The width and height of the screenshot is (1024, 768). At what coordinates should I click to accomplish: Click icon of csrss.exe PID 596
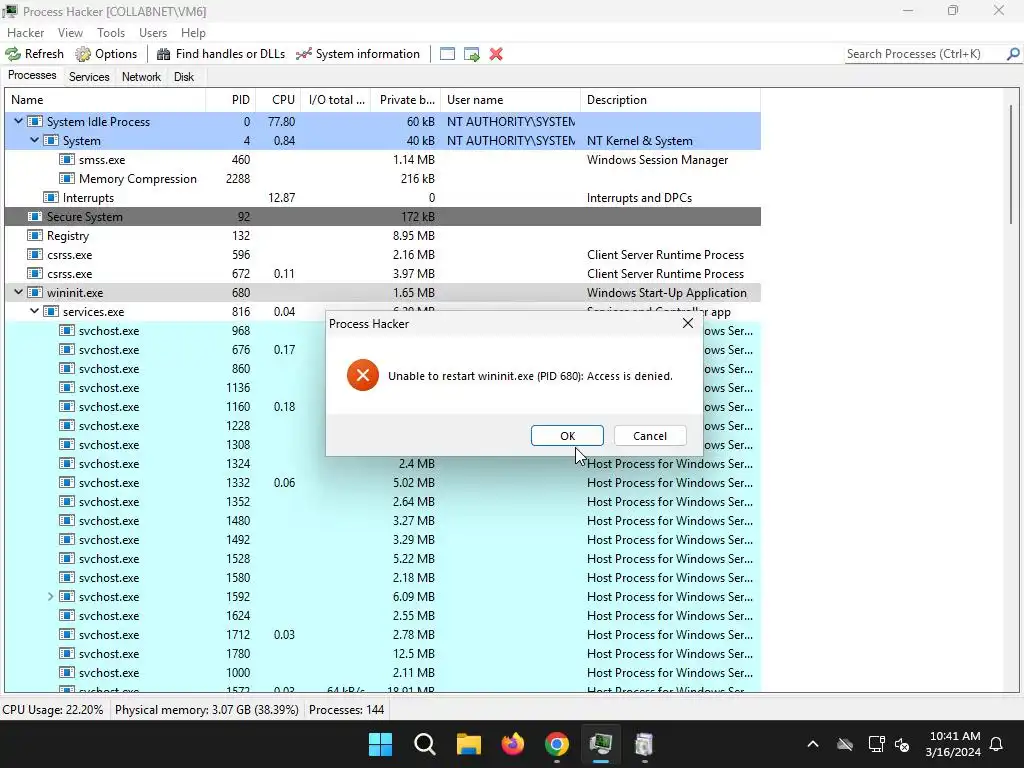[x=35, y=255]
